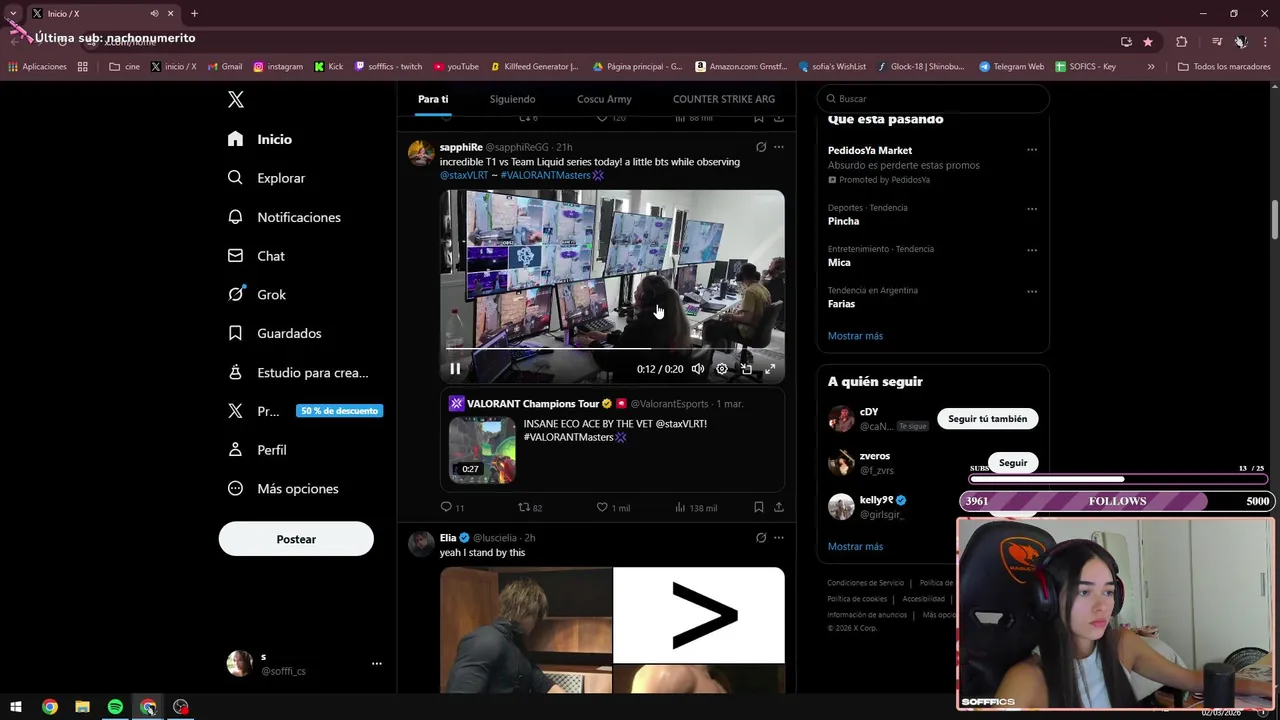The image size is (1280, 720).
Task: Click the Buscar search field
Action: point(933,99)
